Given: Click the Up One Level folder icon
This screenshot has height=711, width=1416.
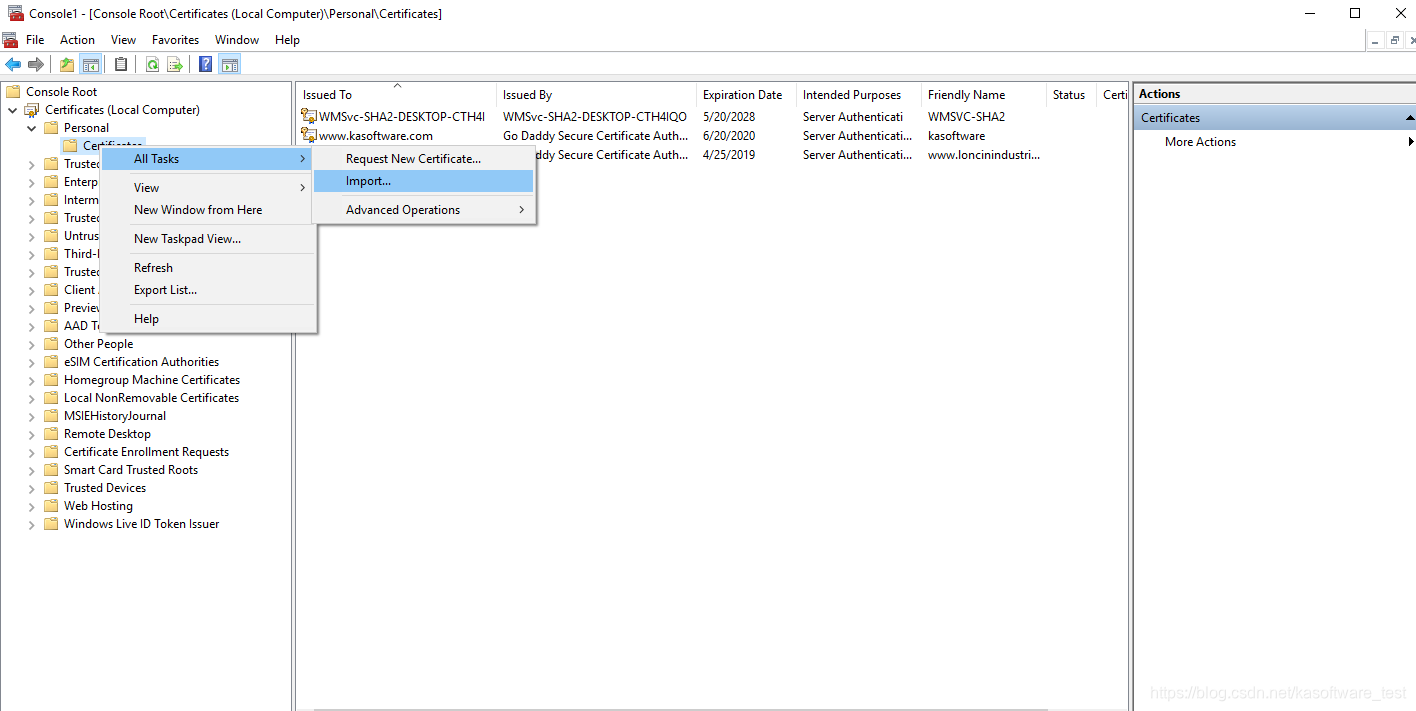Looking at the screenshot, I should pyautogui.click(x=67, y=65).
